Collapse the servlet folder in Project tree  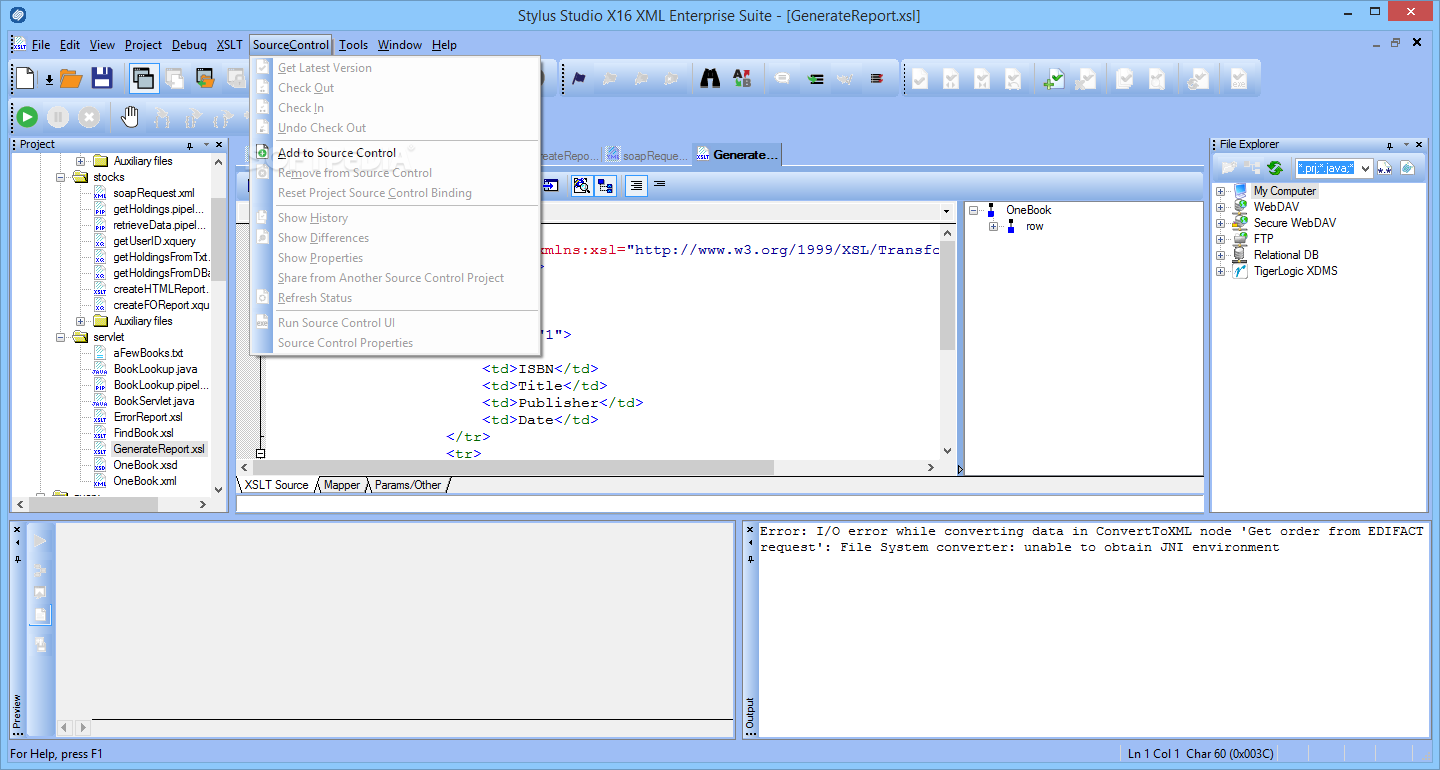61,337
